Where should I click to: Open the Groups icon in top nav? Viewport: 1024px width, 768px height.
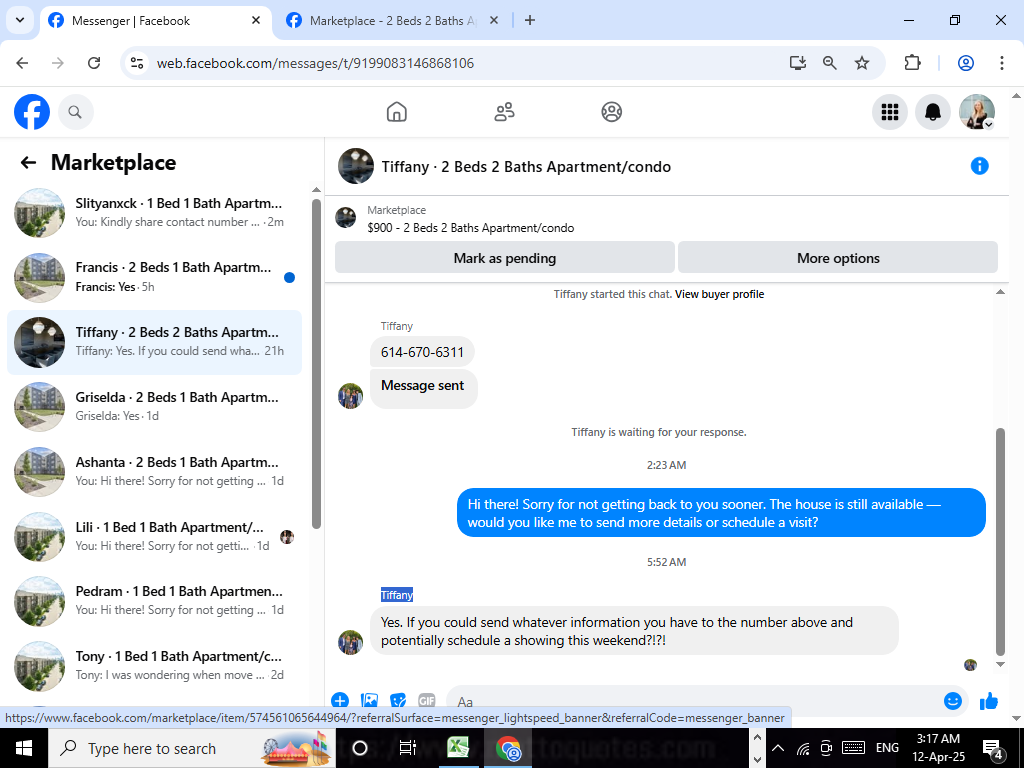[611, 112]
